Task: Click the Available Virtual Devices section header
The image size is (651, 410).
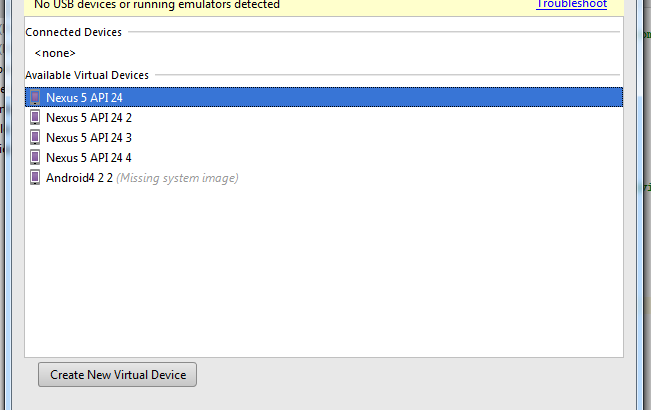Action: click(87, 75)
